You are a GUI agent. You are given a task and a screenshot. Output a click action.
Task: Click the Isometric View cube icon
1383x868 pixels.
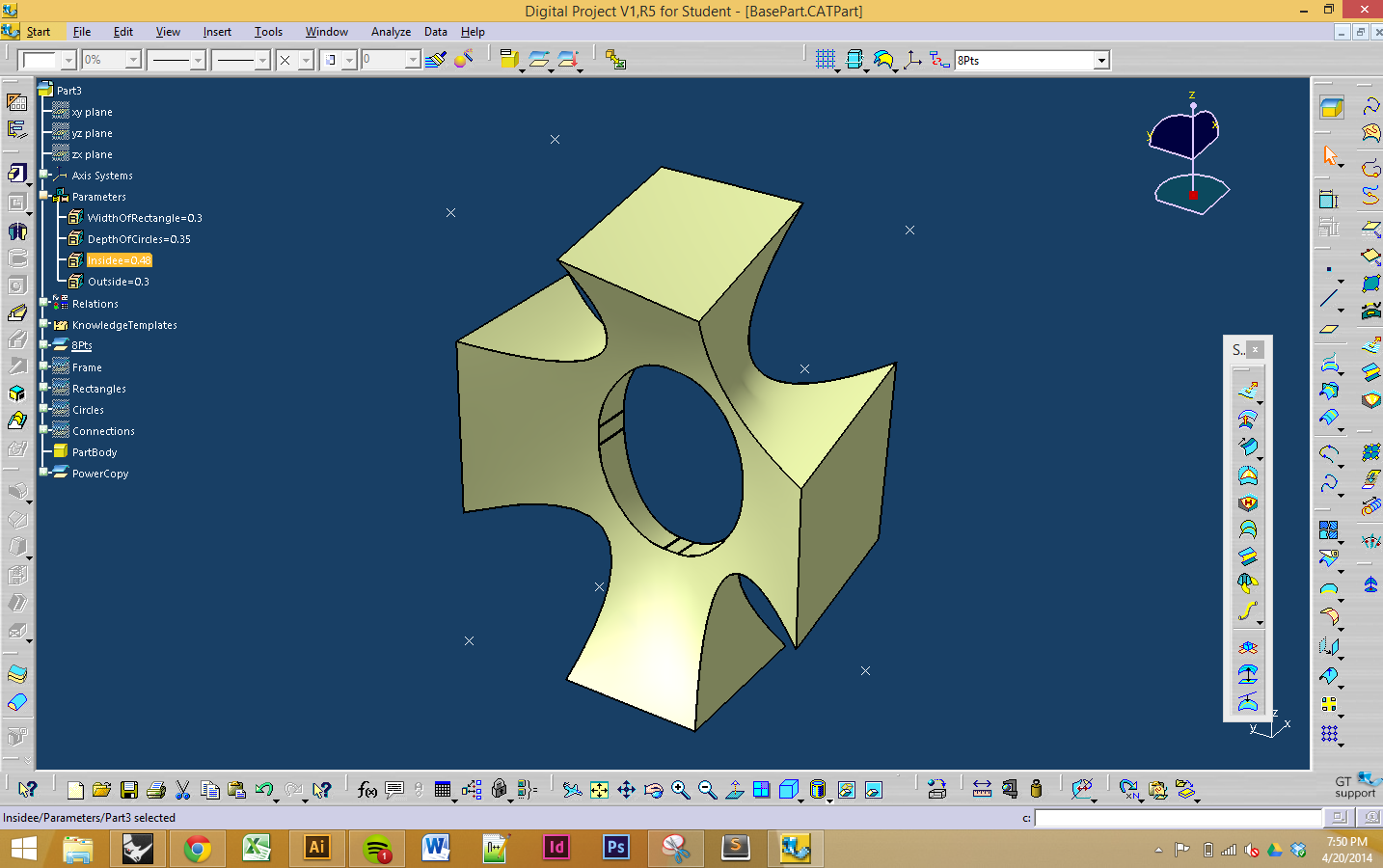point(788,790)
